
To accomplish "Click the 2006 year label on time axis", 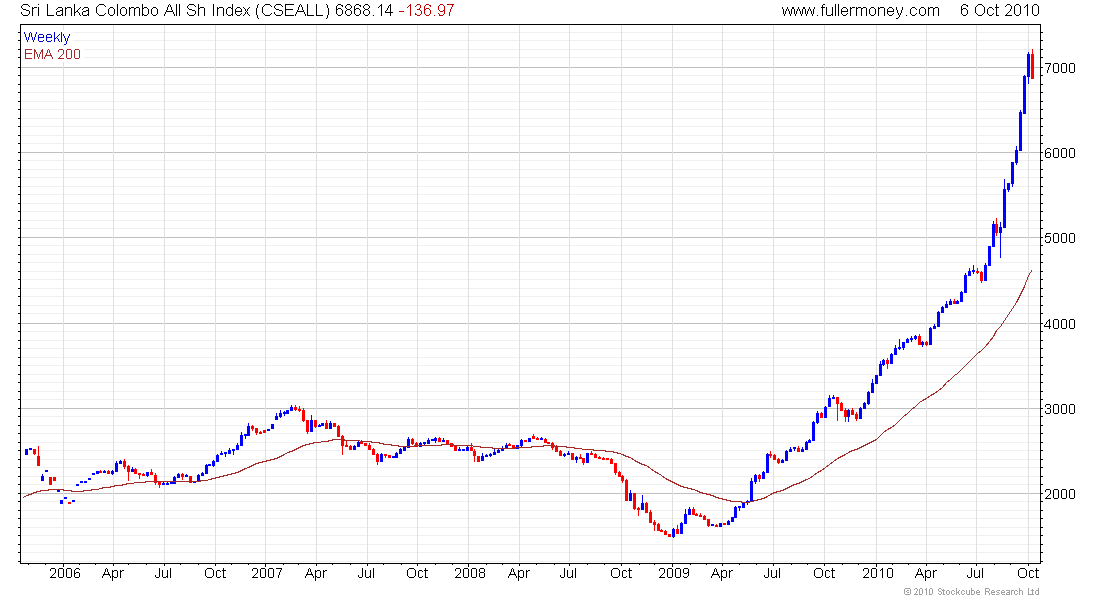I will [x=65, y=573].
